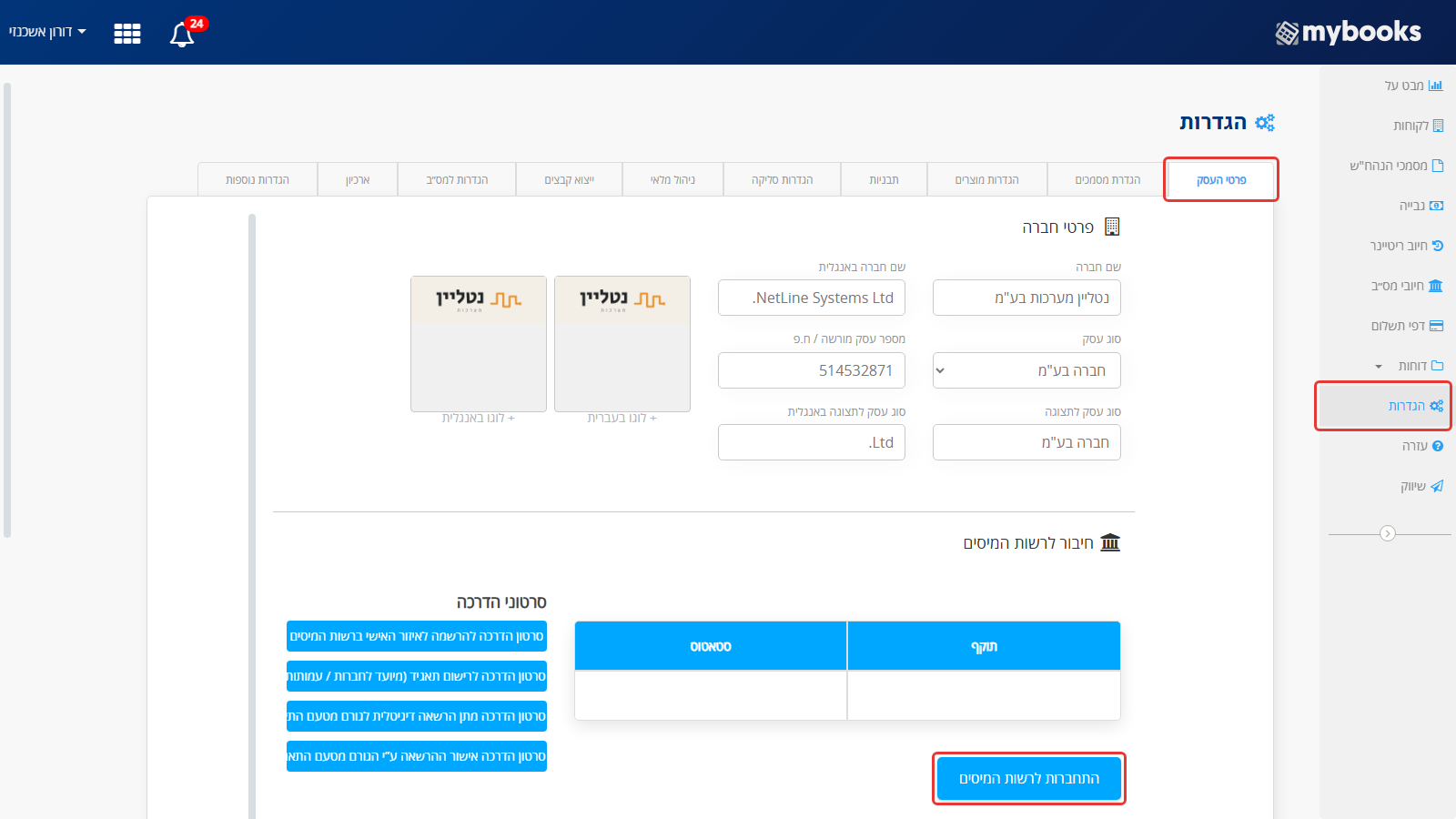Open tutorial video for personal area registration
This screenshot has height=819, width=1456.
coord(417,636)
